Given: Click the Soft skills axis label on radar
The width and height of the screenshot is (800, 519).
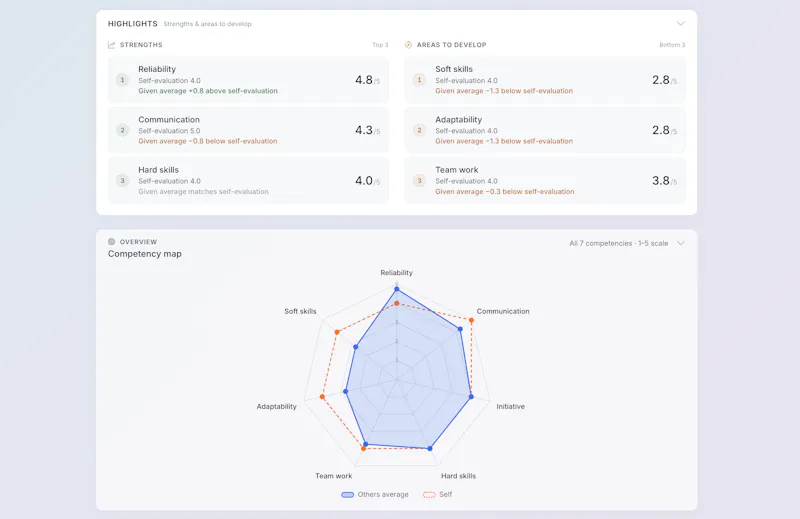Looking at the screenshot, I should 301,311.
